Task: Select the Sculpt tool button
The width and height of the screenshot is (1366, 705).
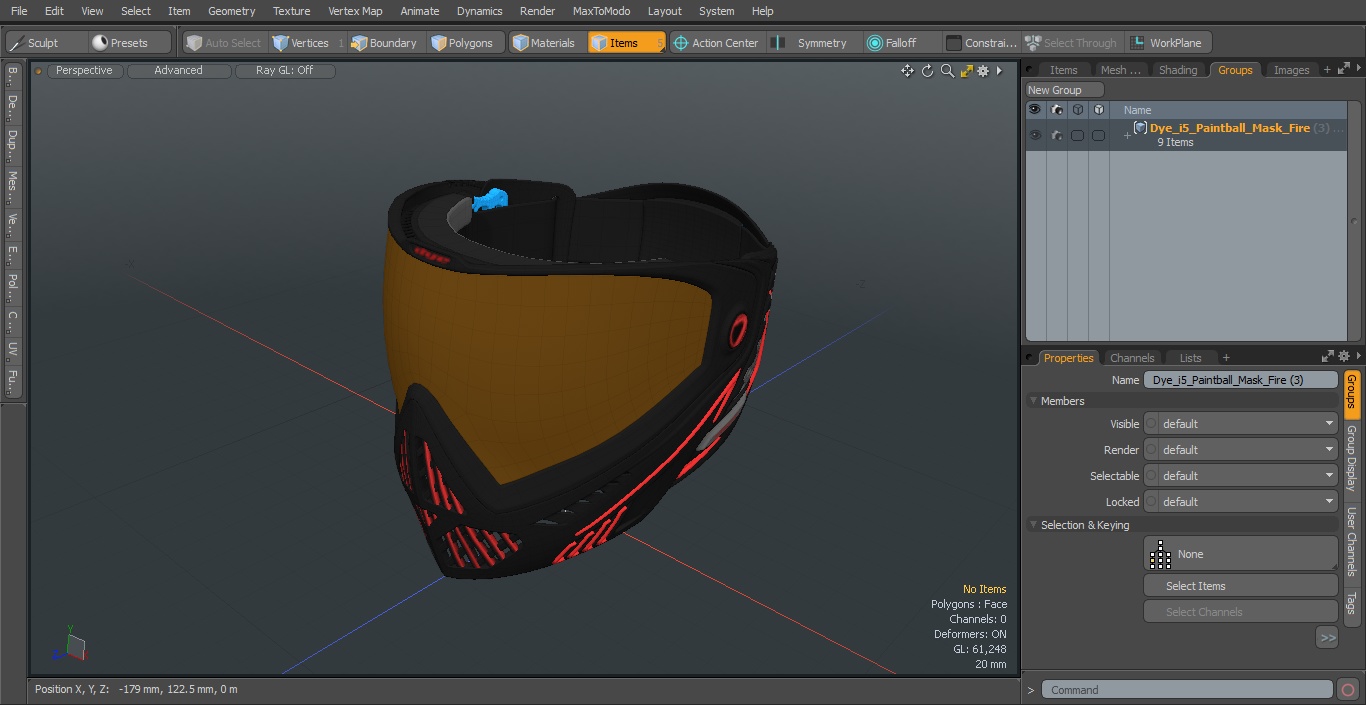Action: pos(45,43)
